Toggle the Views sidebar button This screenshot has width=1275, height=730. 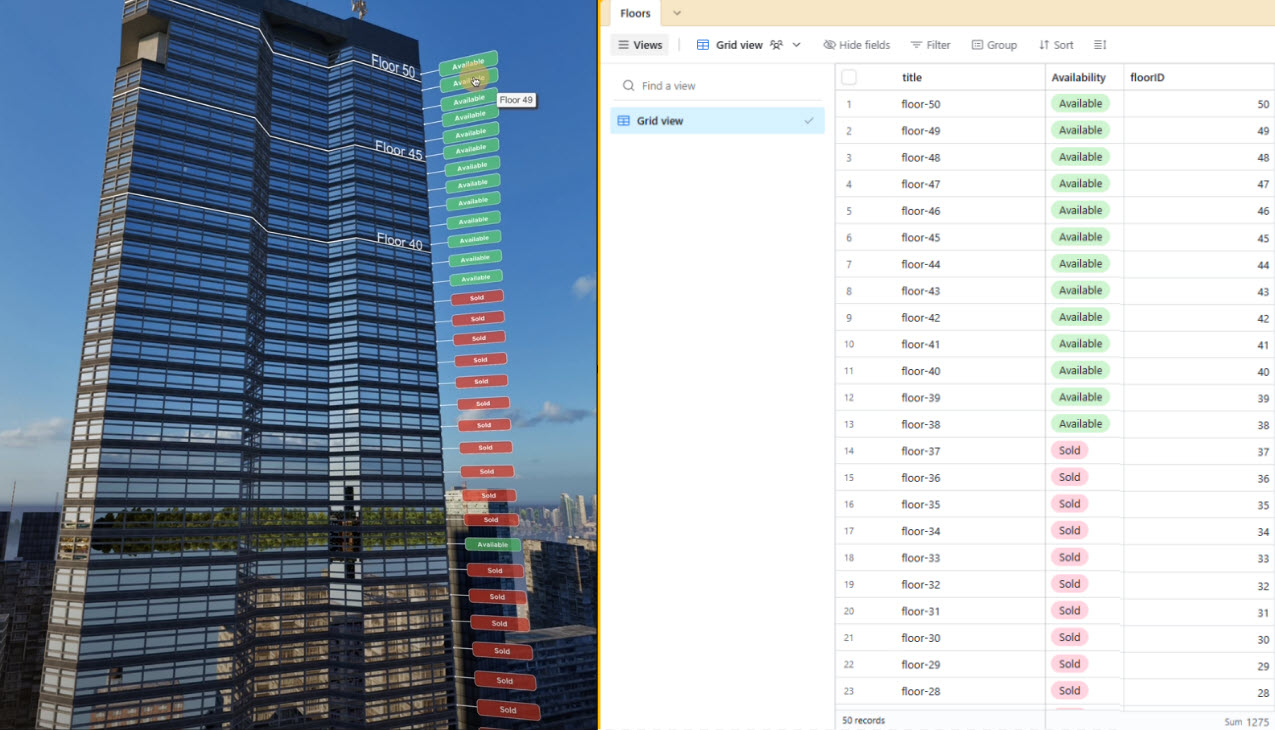pyautogui.click(x=640, y=45)
